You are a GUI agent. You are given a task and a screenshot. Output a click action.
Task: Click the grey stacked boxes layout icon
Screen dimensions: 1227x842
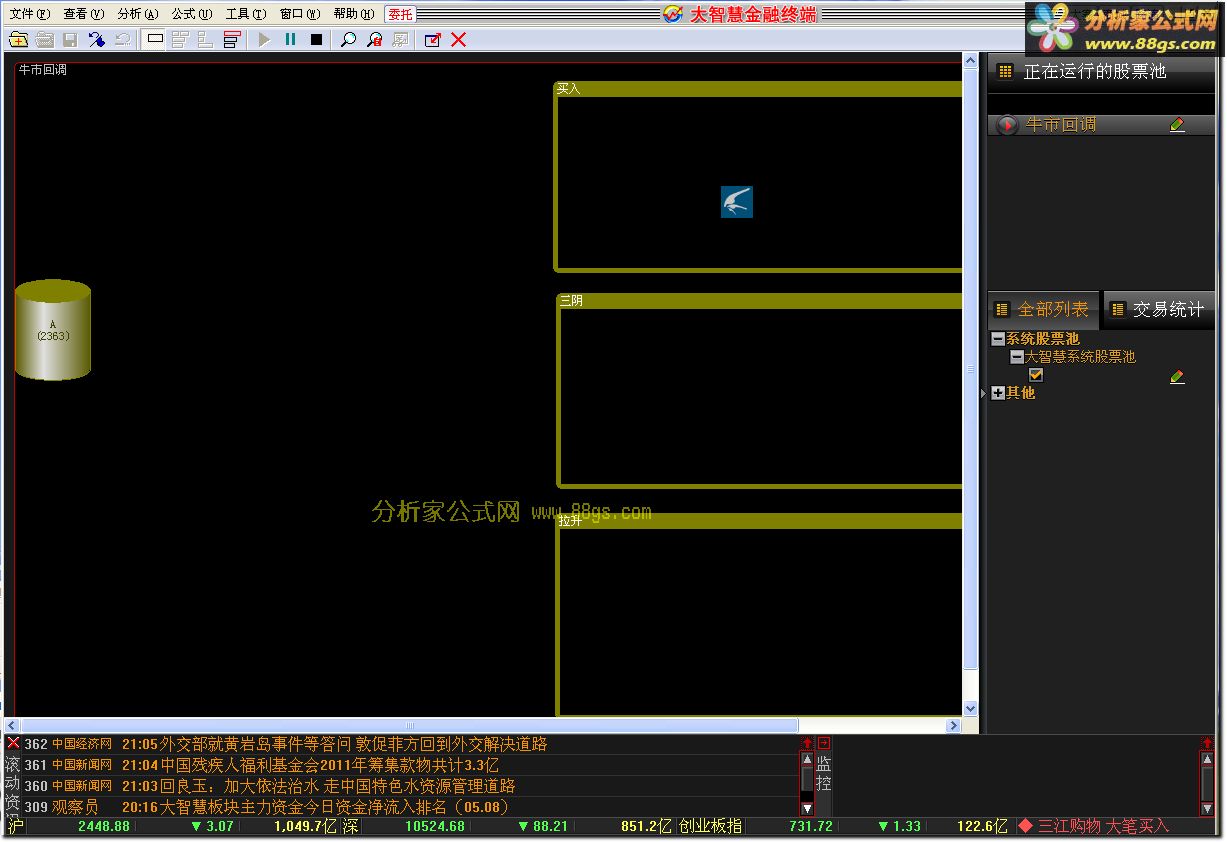(181, 40)
